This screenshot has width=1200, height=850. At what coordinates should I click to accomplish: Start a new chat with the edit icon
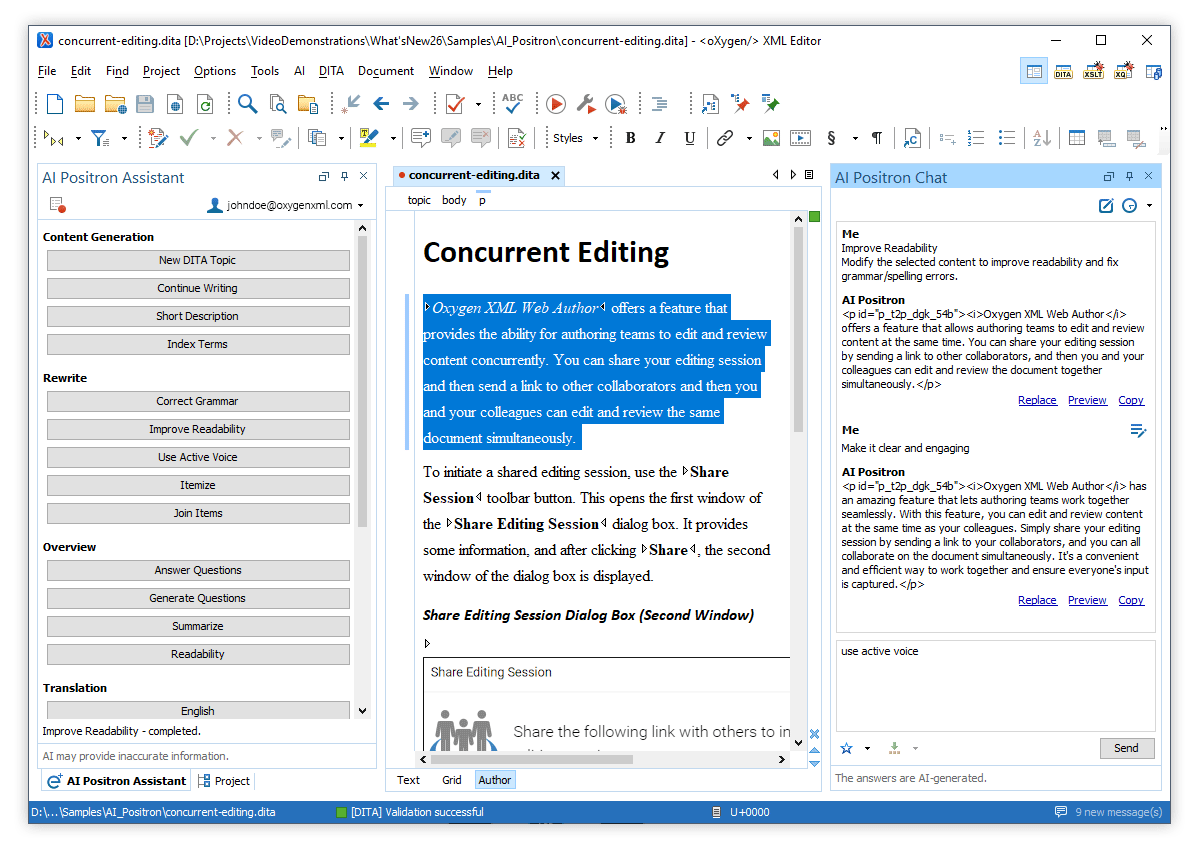tap(1106, 206)
